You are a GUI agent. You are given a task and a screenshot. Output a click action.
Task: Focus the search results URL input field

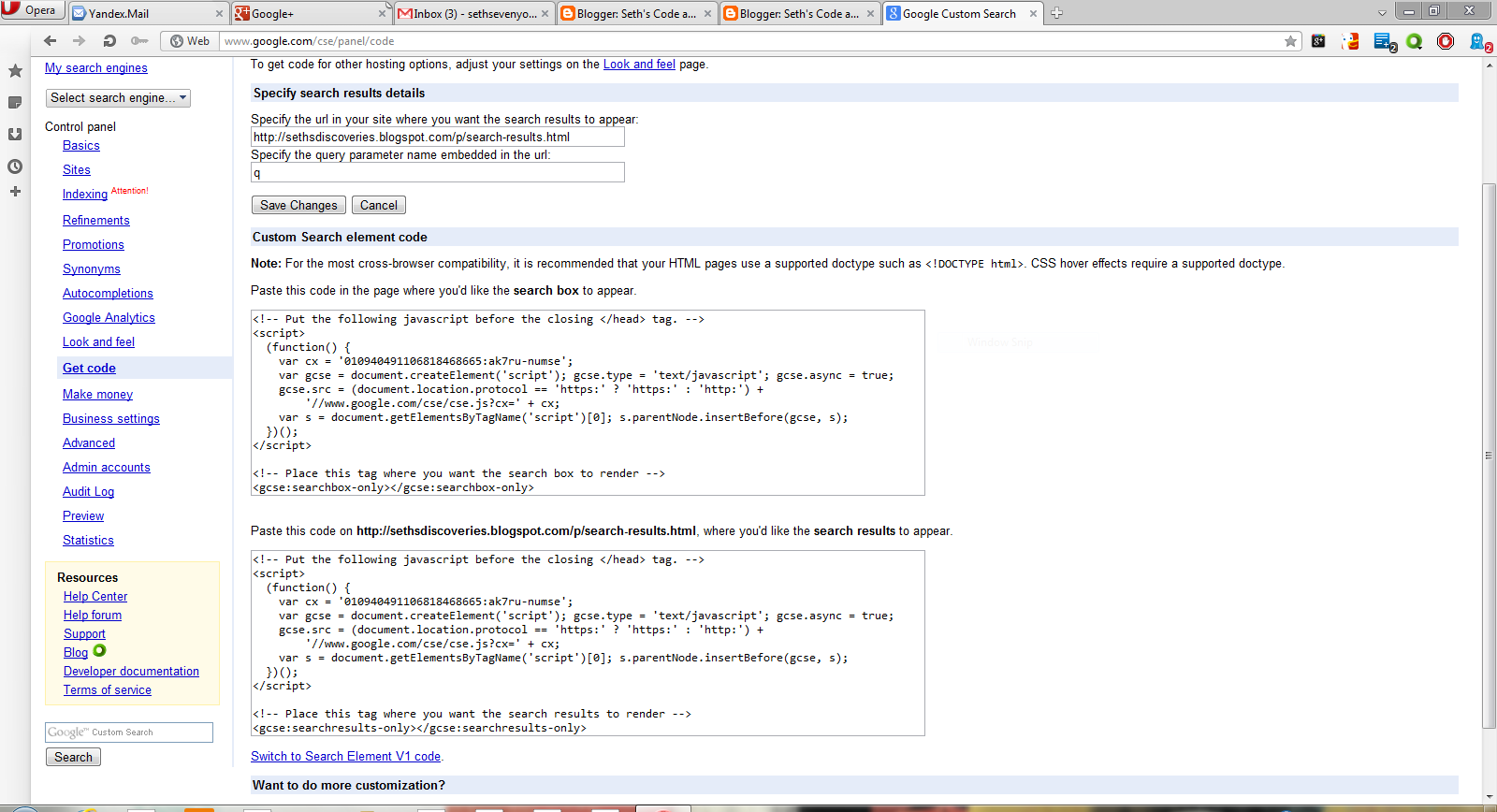tap(438, 137)
